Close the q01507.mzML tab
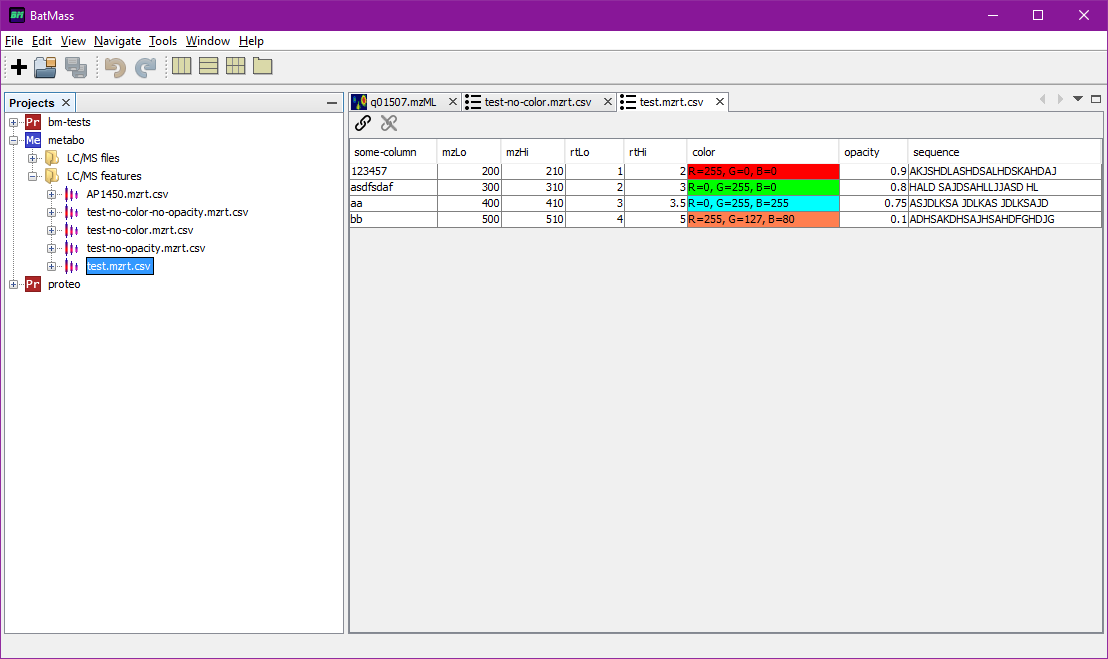This screenshot has height=659, width=1108. [x=453, y=102]
